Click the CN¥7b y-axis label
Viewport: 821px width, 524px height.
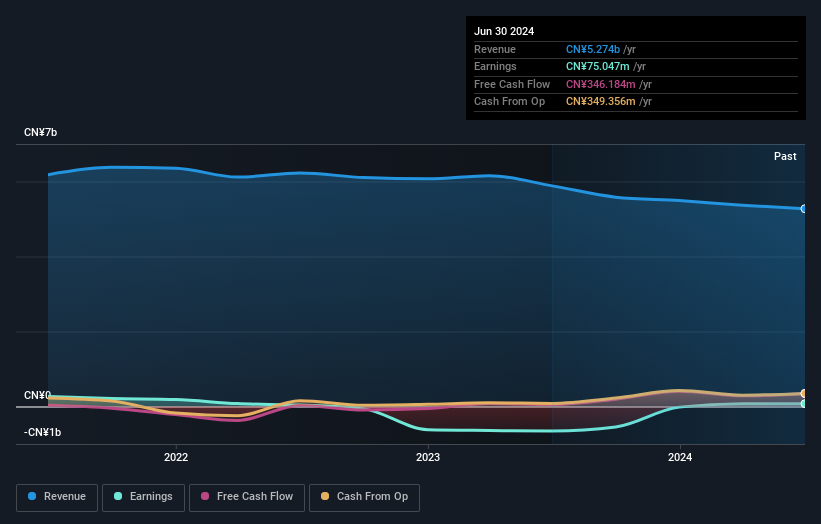[40, 132]
